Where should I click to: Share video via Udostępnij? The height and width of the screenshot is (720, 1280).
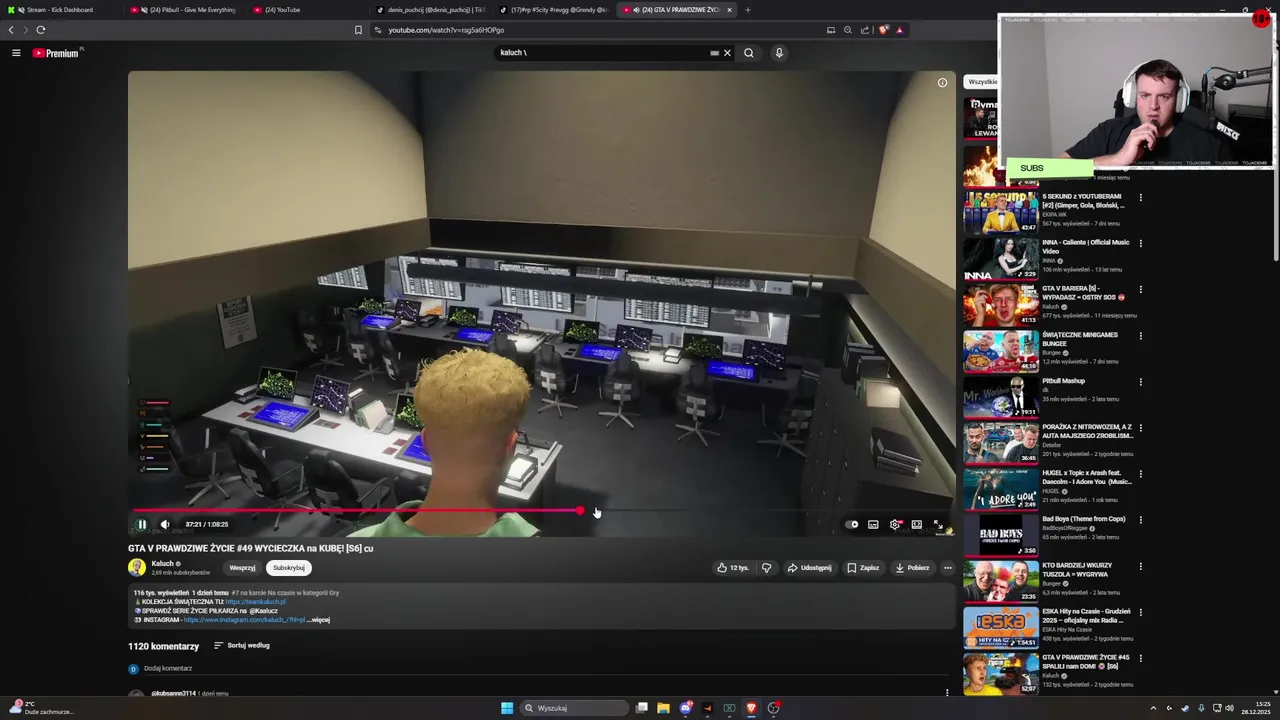(809, 568)
